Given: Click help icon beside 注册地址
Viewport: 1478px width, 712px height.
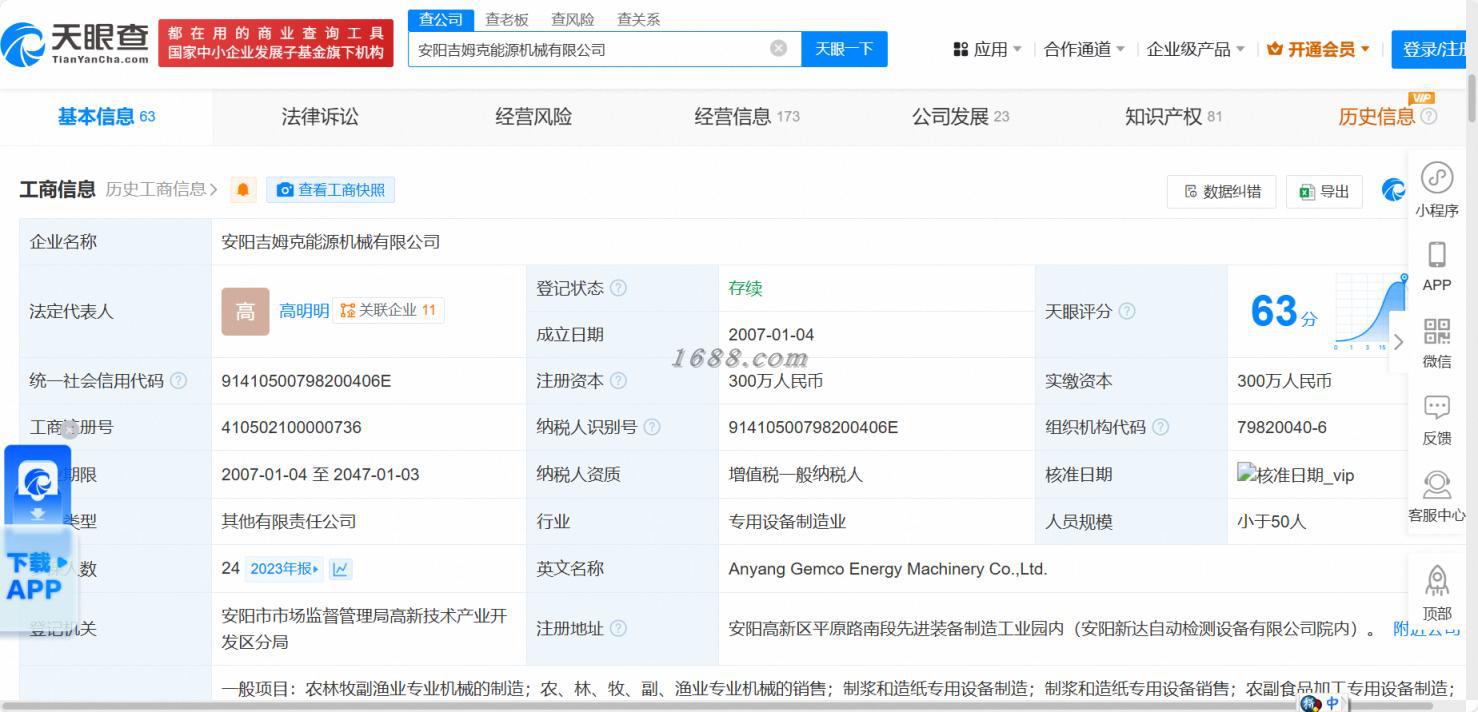Looking at the screenshot, I should [x=618, y=628].
